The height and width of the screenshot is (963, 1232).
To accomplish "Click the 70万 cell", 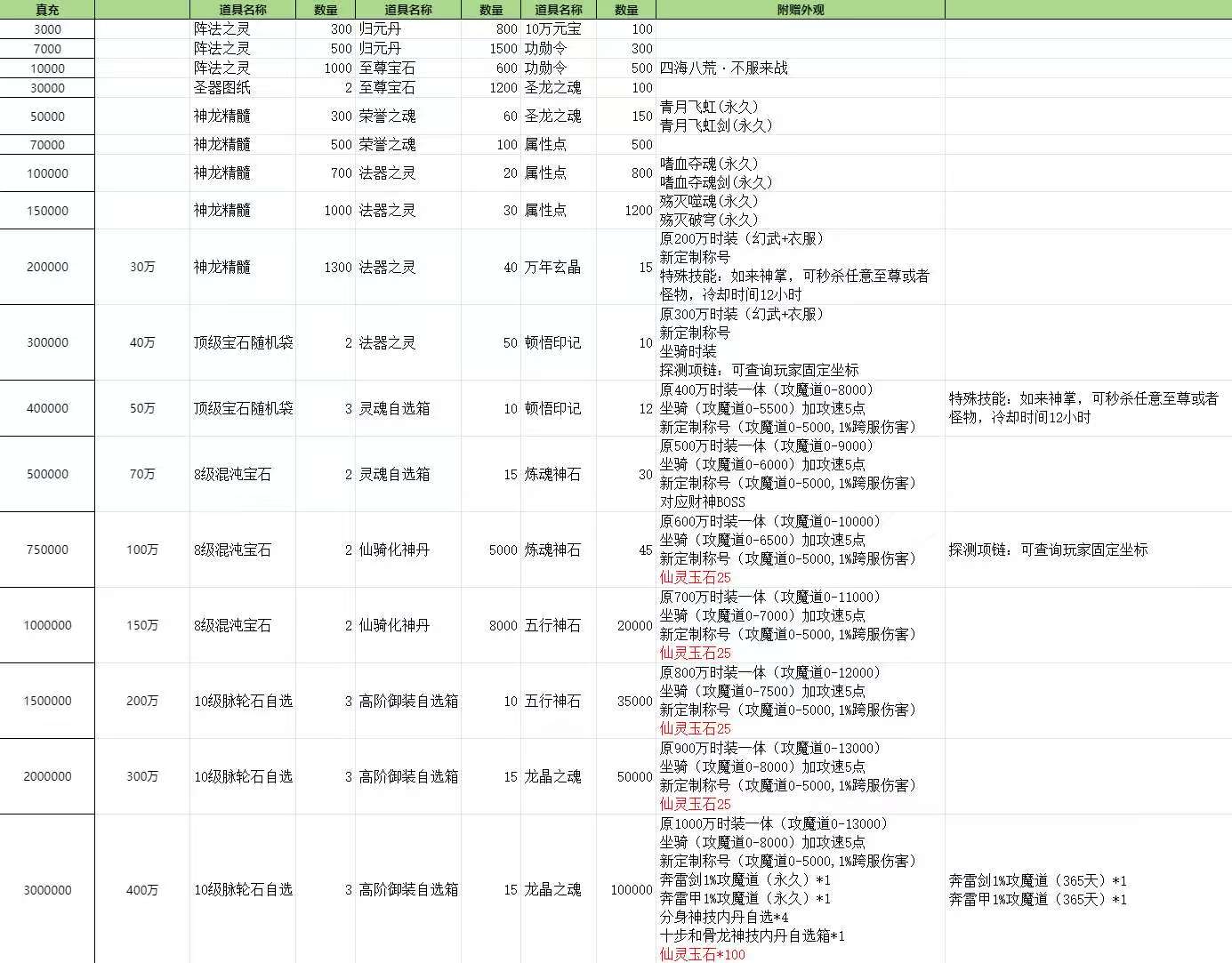I will coord(141,474).
